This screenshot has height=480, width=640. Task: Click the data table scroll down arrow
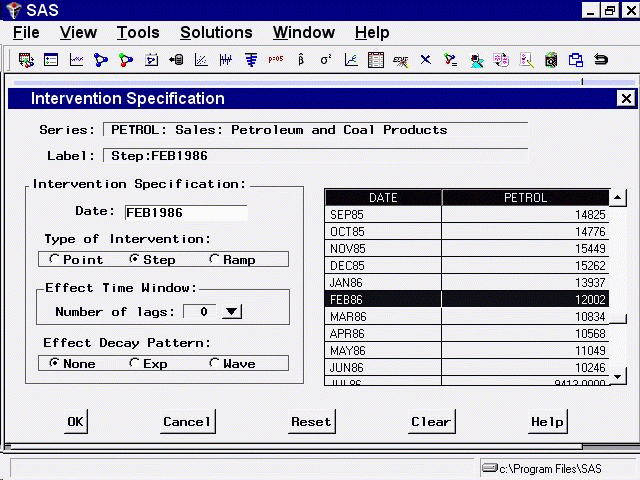pyautogui.click(x=618, y=376)
